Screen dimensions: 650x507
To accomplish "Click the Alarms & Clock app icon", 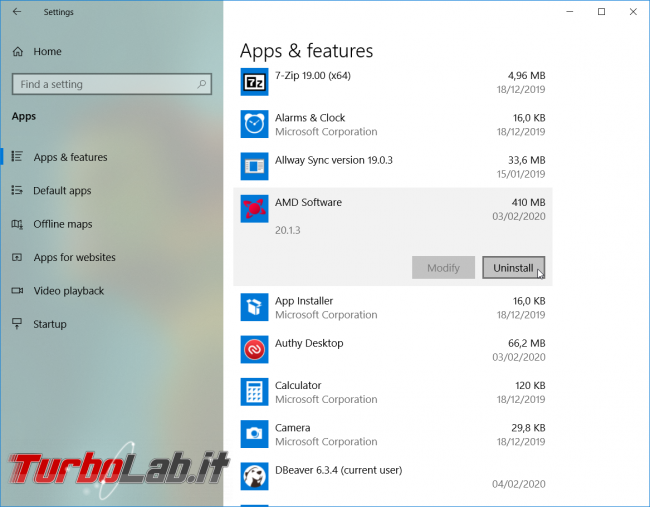I will [254, 124].
